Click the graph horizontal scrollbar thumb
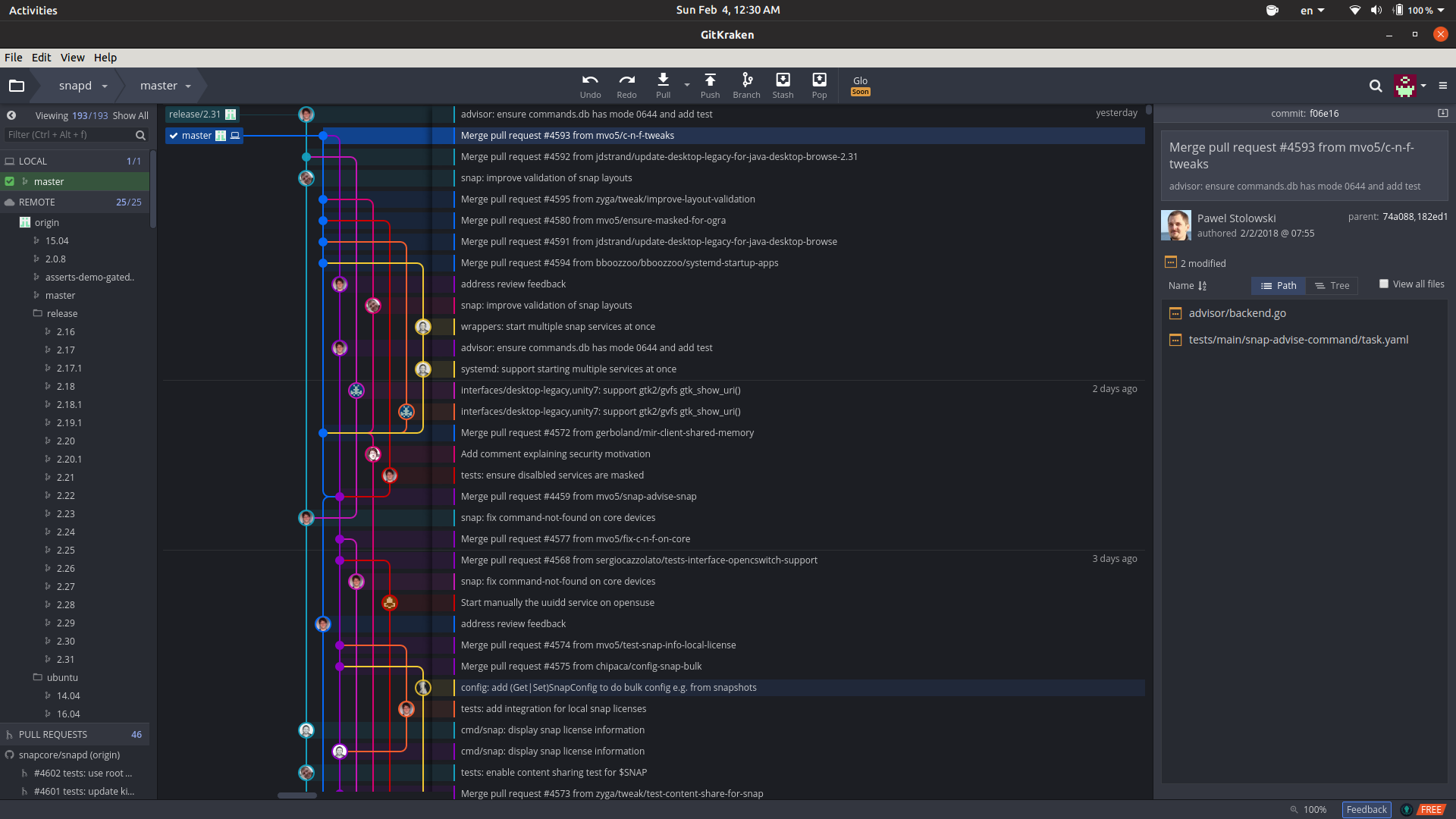This screenshot has height=819, width=1456. coord(297,795)
